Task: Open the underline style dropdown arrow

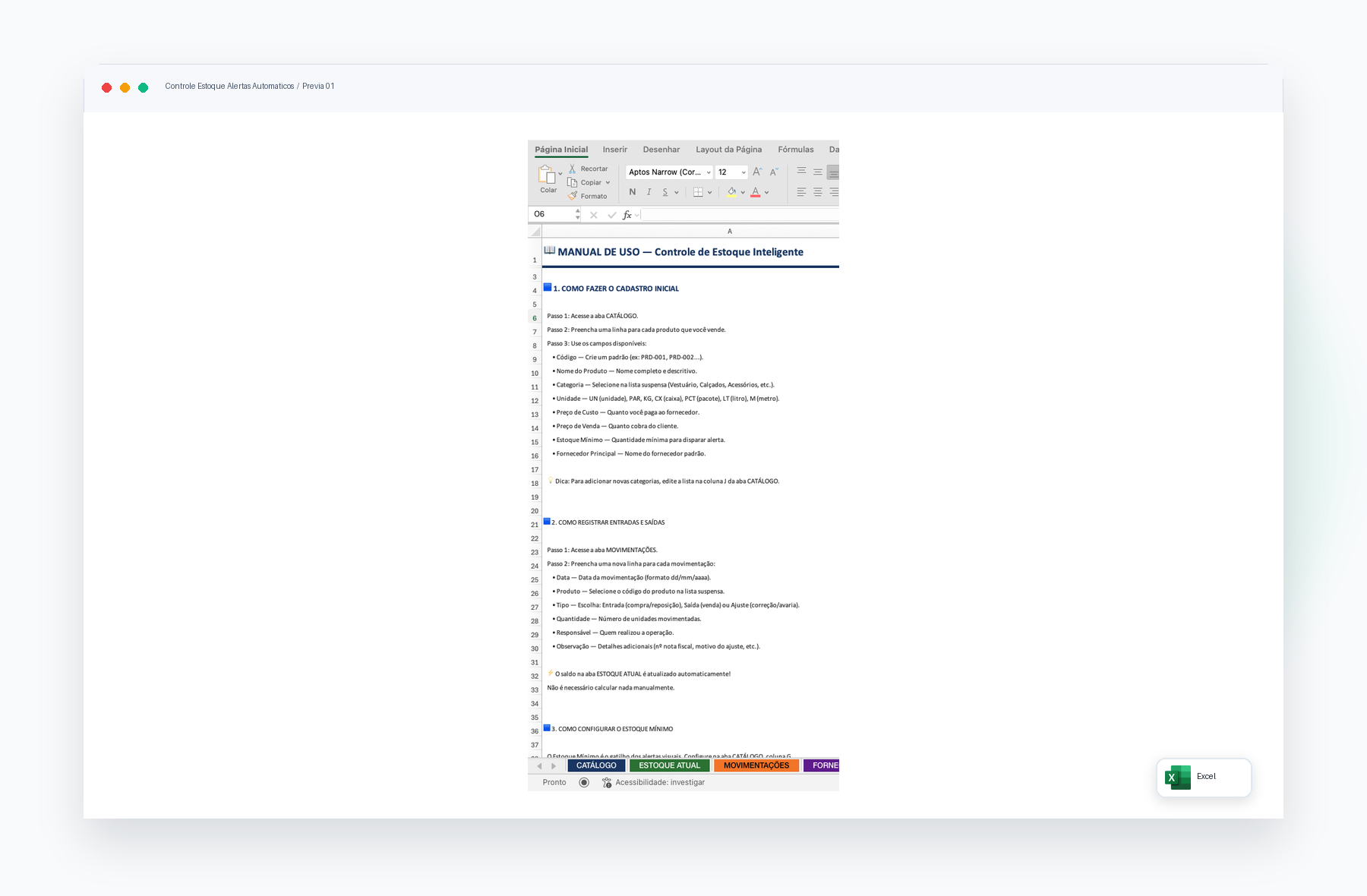Action: (677, 192)
